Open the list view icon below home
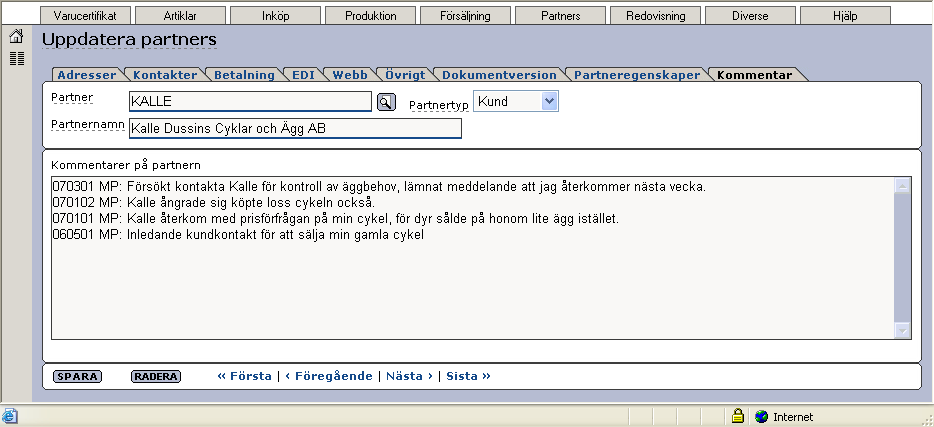This screenshot has height=427, width=934. (17, 58)
